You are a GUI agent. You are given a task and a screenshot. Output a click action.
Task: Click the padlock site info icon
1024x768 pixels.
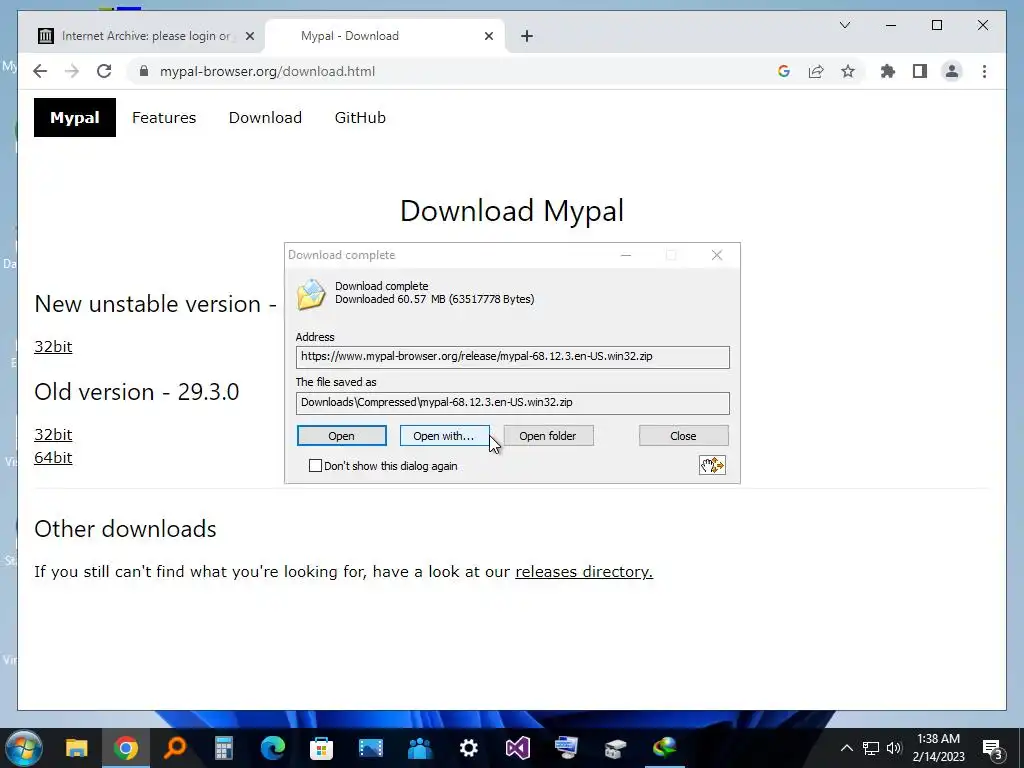coord(144,71)
